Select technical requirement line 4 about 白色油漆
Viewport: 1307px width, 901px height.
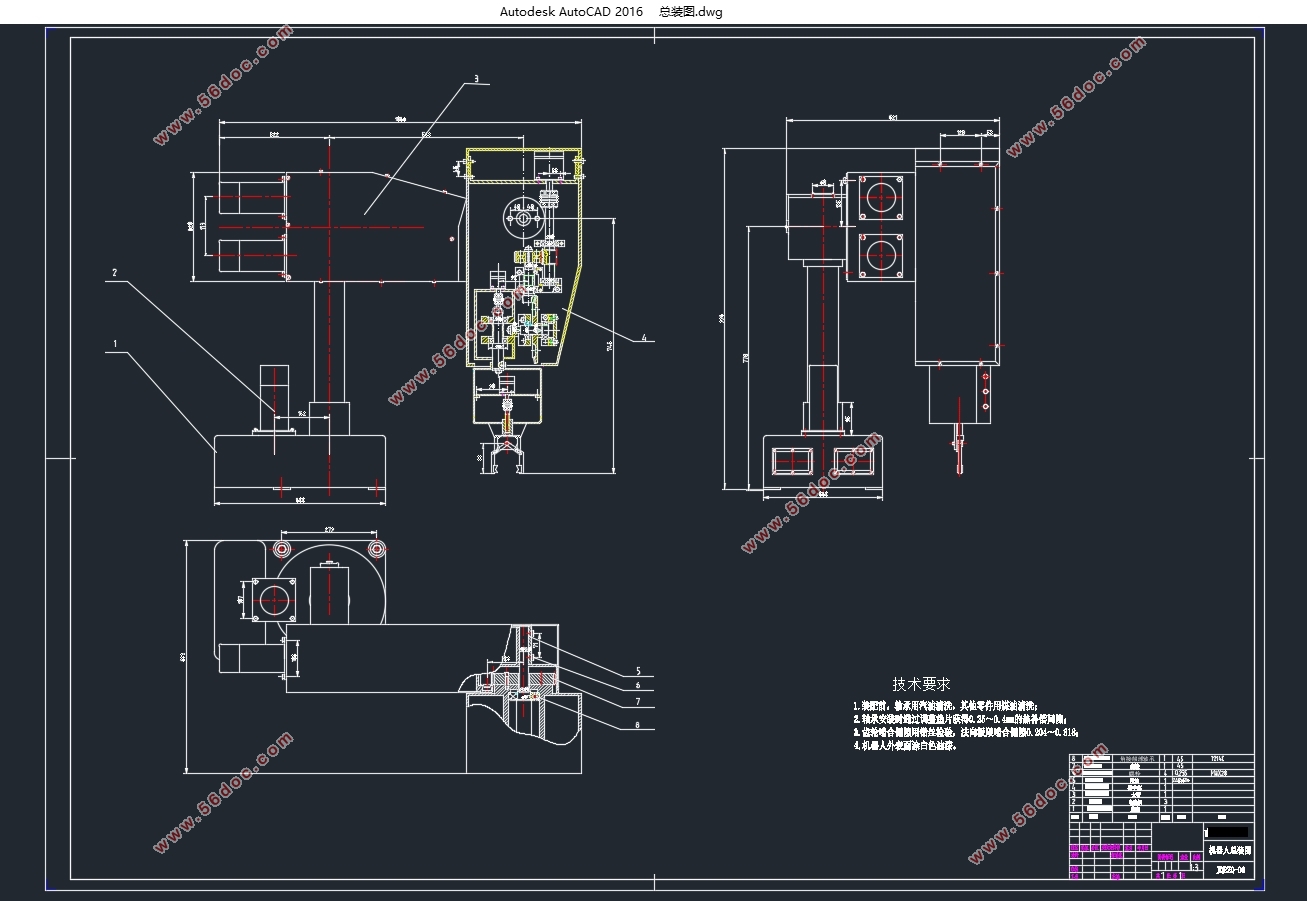point(904,746)
